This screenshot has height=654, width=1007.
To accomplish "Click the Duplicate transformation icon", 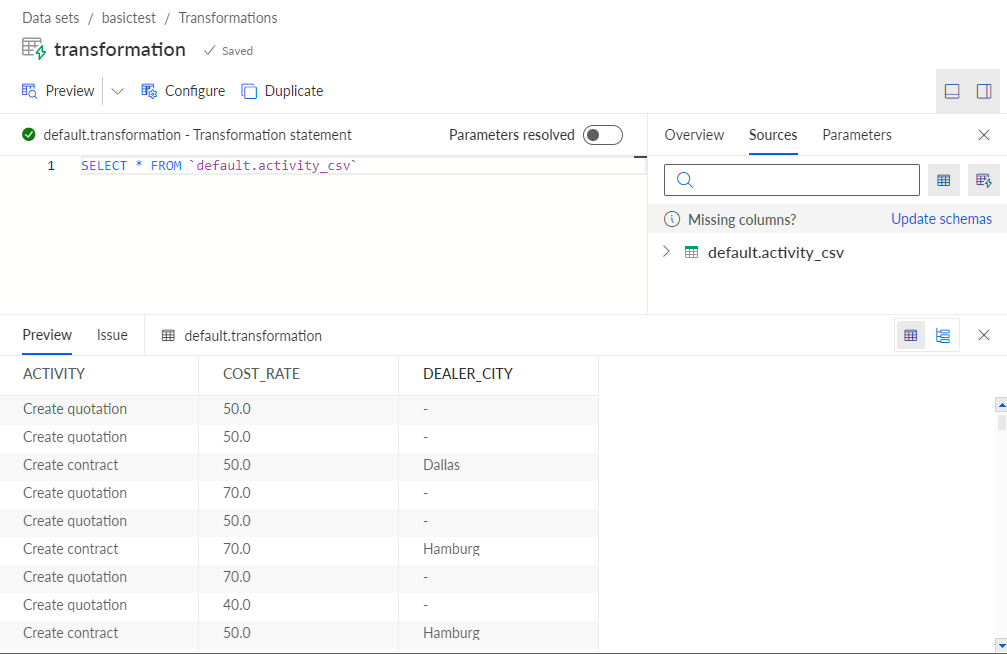I will click(249, 91).
